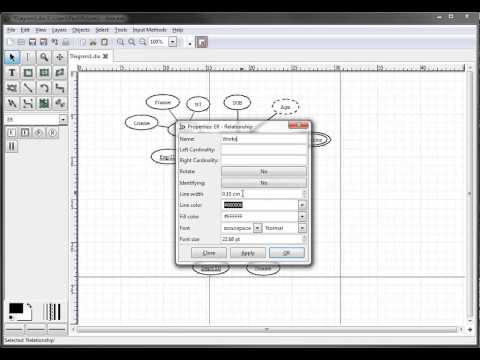480x360 pixels.
Task: Click the black foreground color swatch
Action: pos(16,309)
